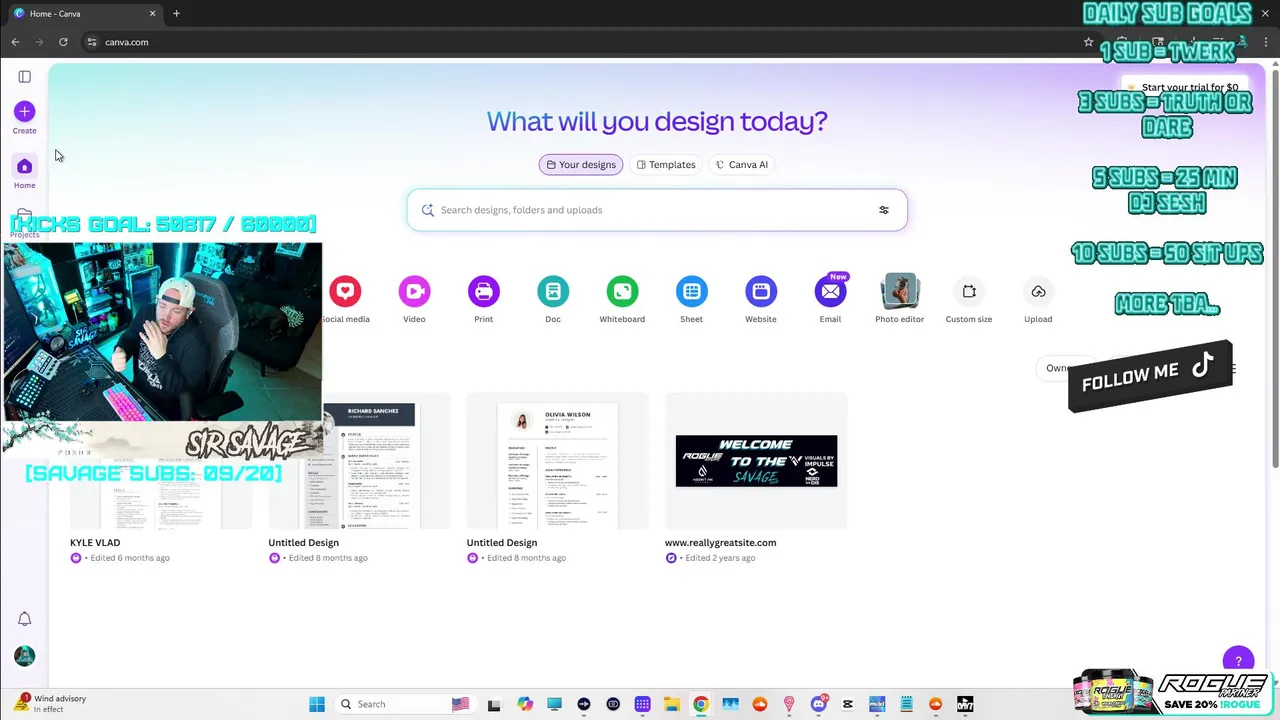Click the www.reallygreatsite.com design title
This screenshot has height=720, width=1280.
720,543
